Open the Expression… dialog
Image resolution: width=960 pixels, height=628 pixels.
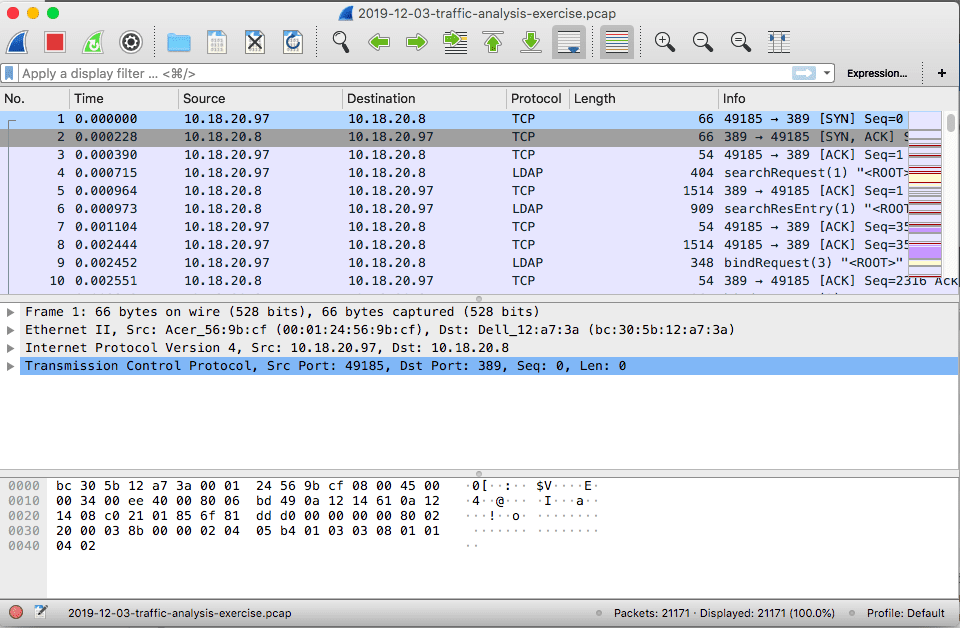tap(877, 73)
